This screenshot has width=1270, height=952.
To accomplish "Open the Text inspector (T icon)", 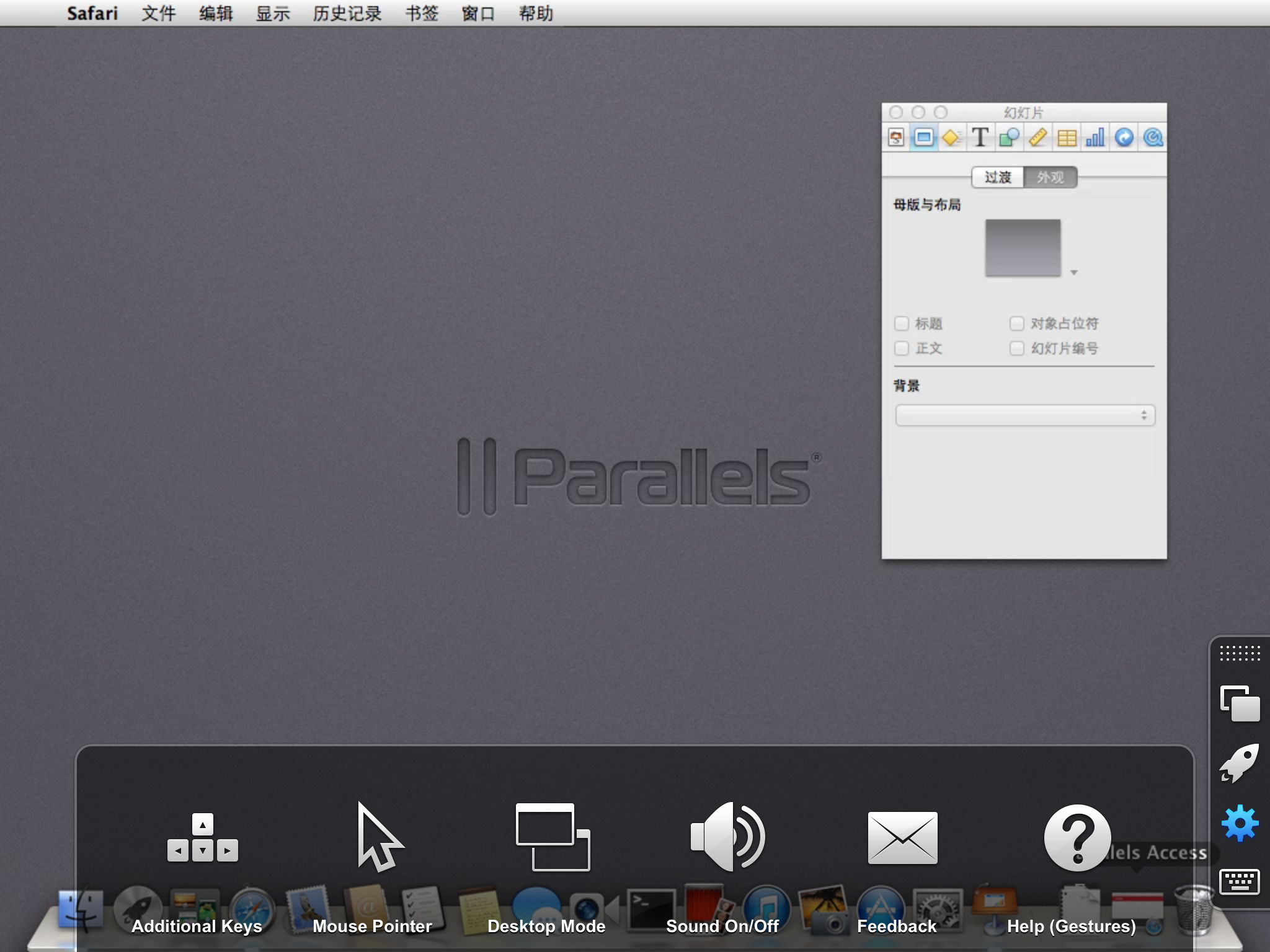I will (x=980, y=138).
